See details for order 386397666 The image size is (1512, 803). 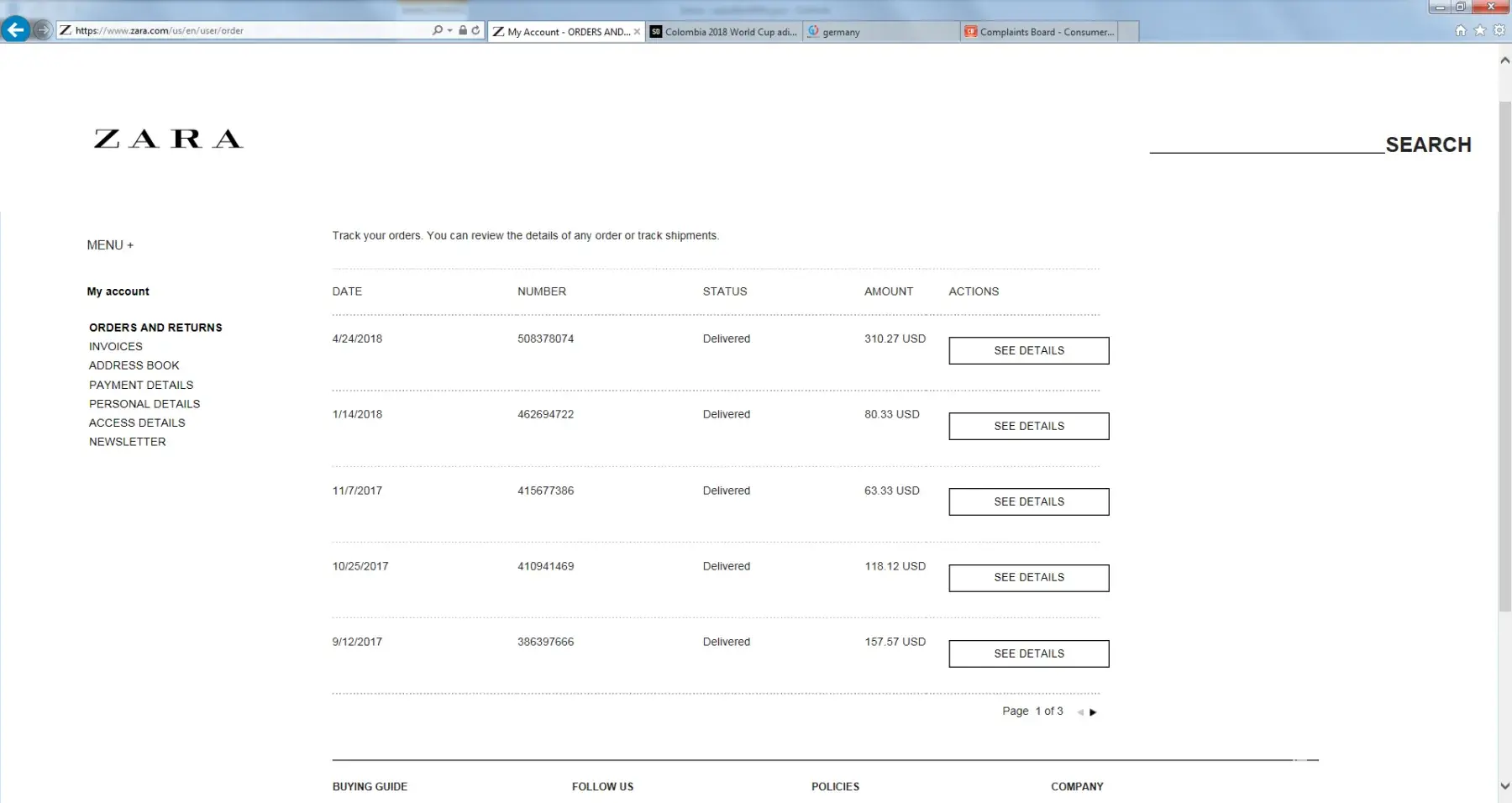(x=1028, y=653)
